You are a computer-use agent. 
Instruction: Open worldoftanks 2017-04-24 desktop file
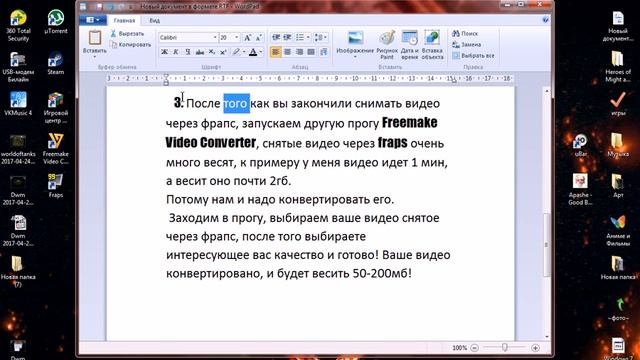pos(18,149)
